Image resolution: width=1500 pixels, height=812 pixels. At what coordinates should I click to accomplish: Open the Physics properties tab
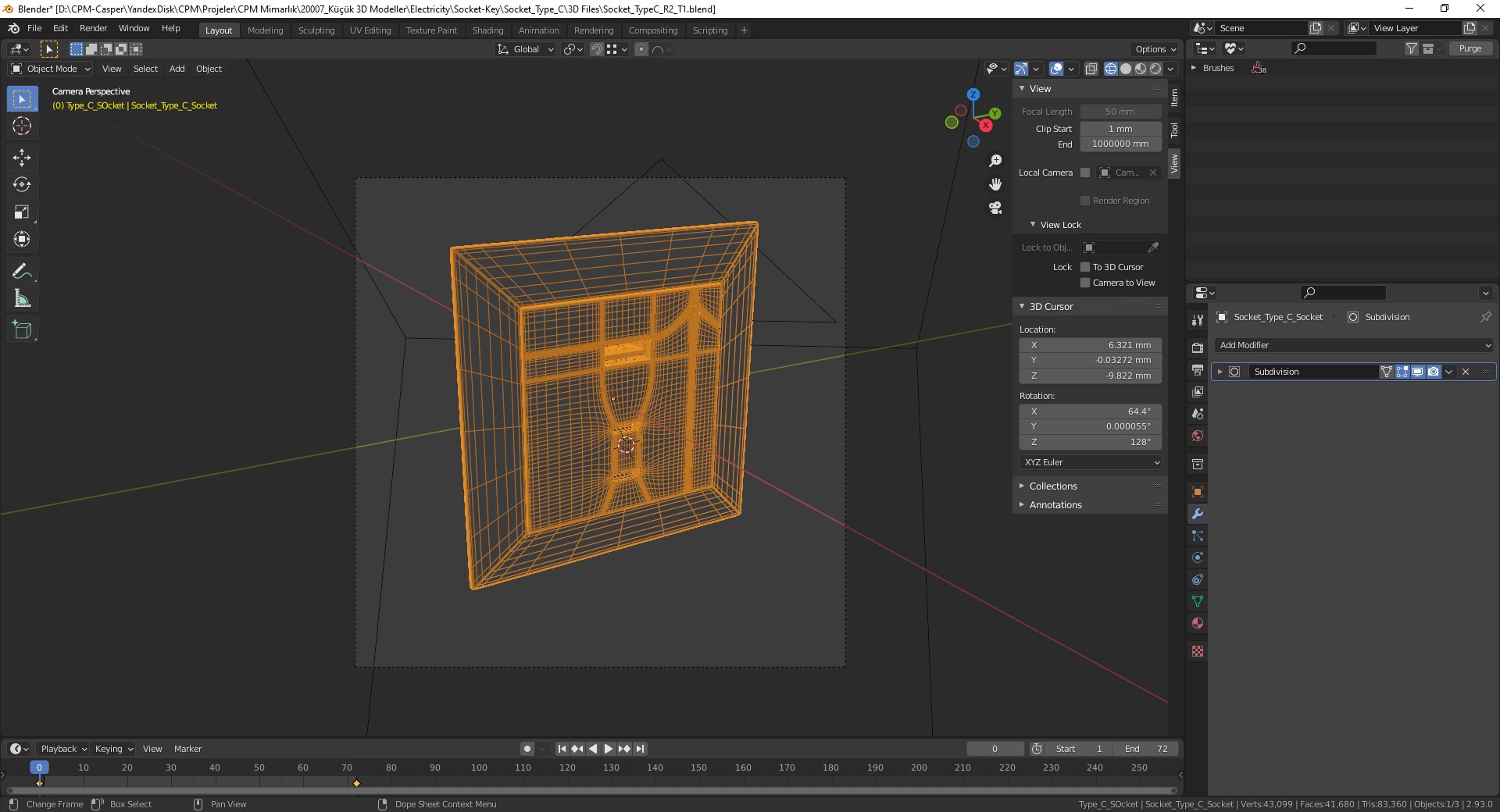(x=1197, y=557)
